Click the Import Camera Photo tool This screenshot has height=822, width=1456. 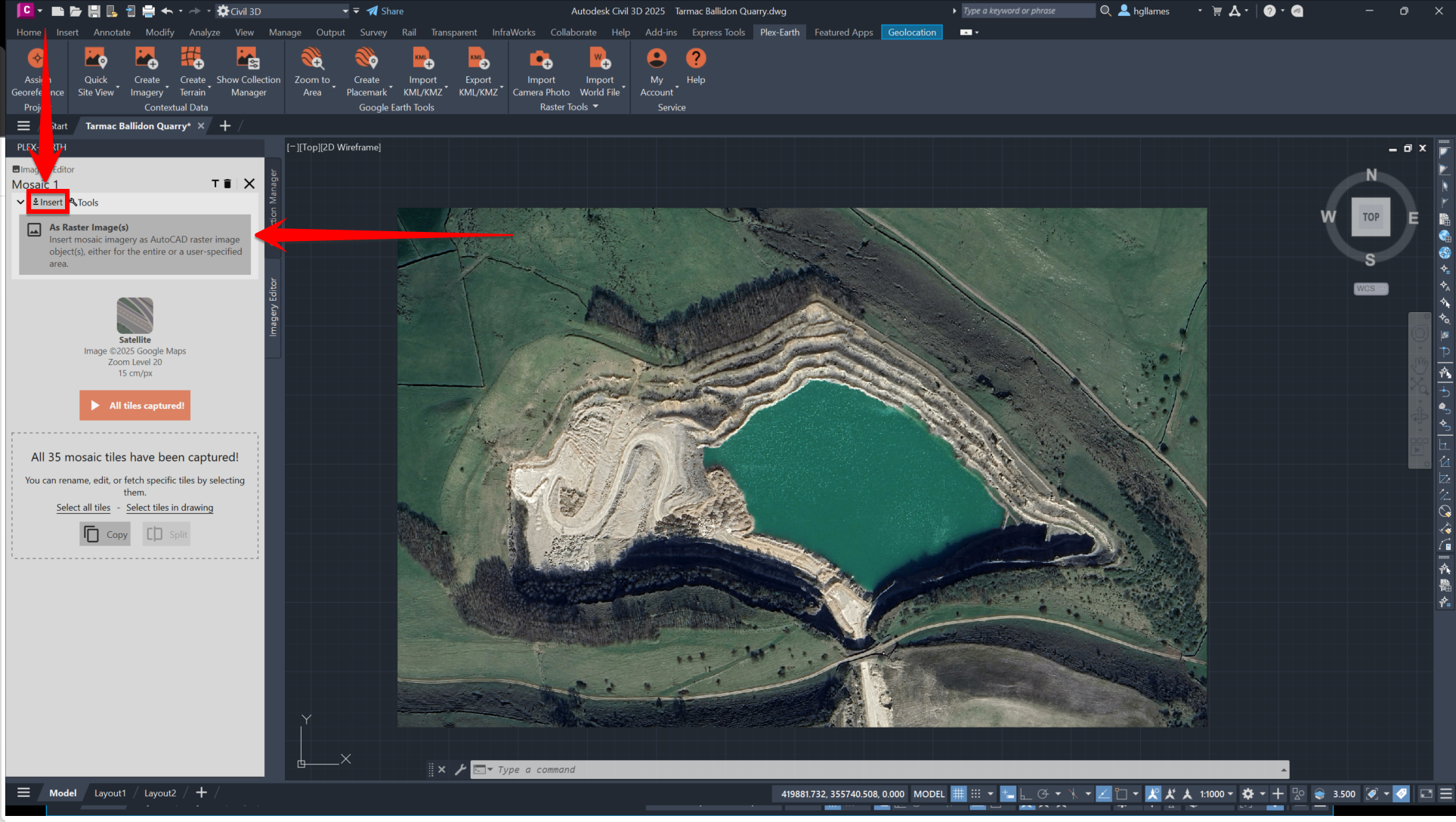[x=541, y=59]
